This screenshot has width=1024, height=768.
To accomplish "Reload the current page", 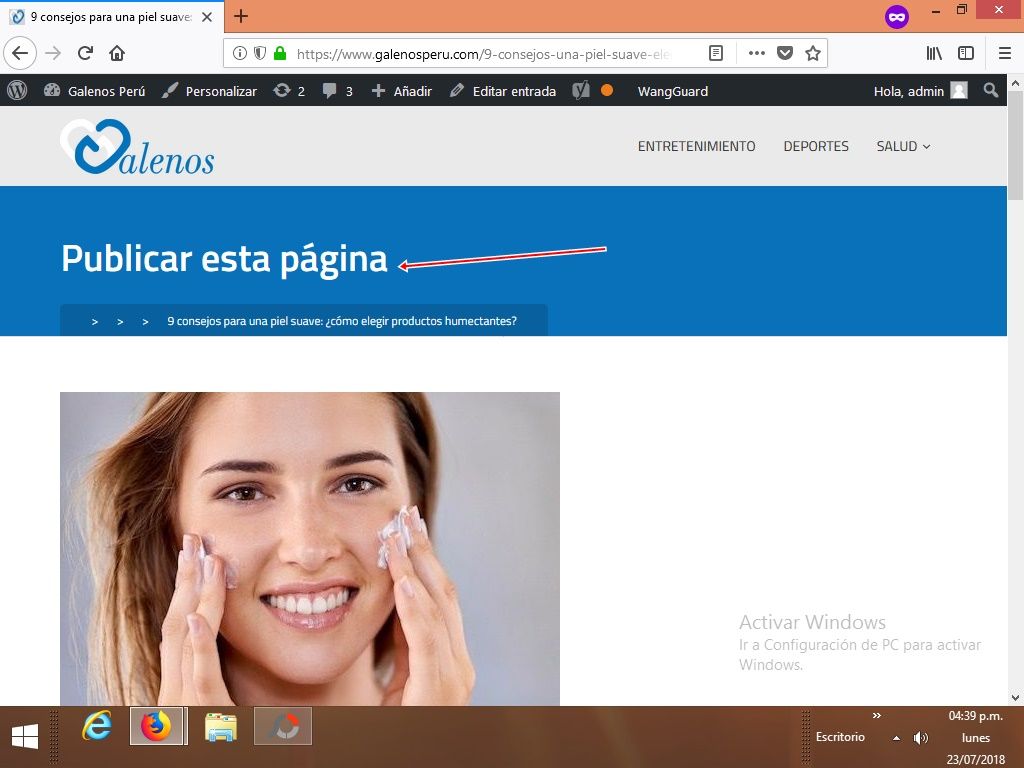I will click(85, 53).
